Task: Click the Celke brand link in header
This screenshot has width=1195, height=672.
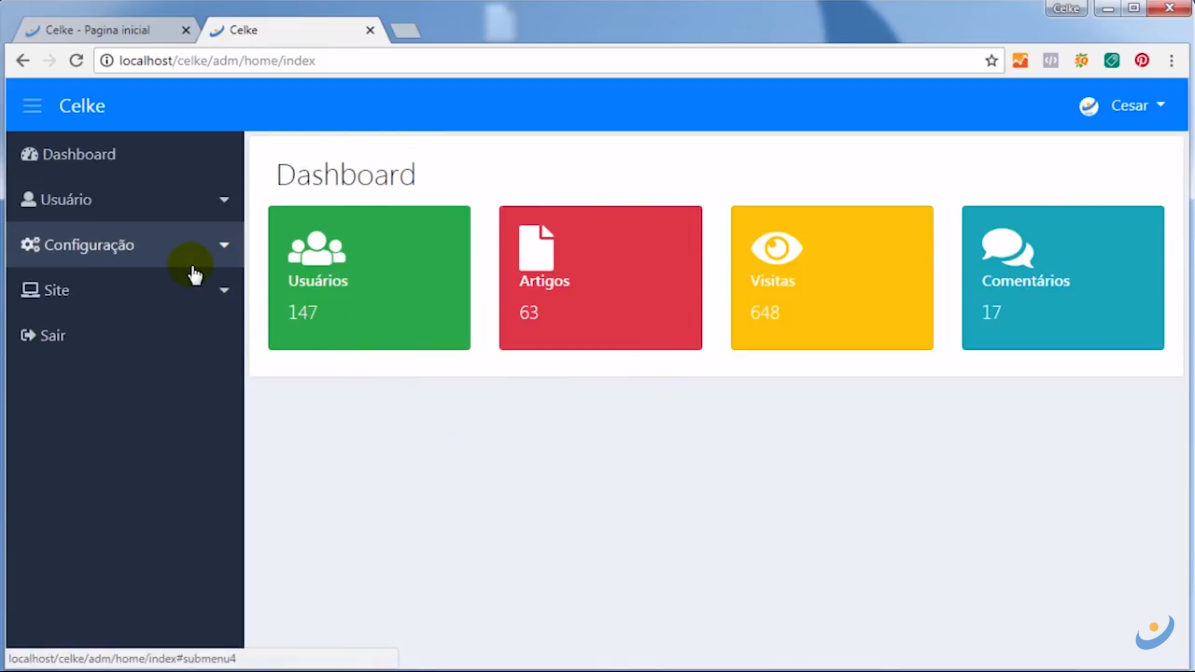Action: click(82, 106)
